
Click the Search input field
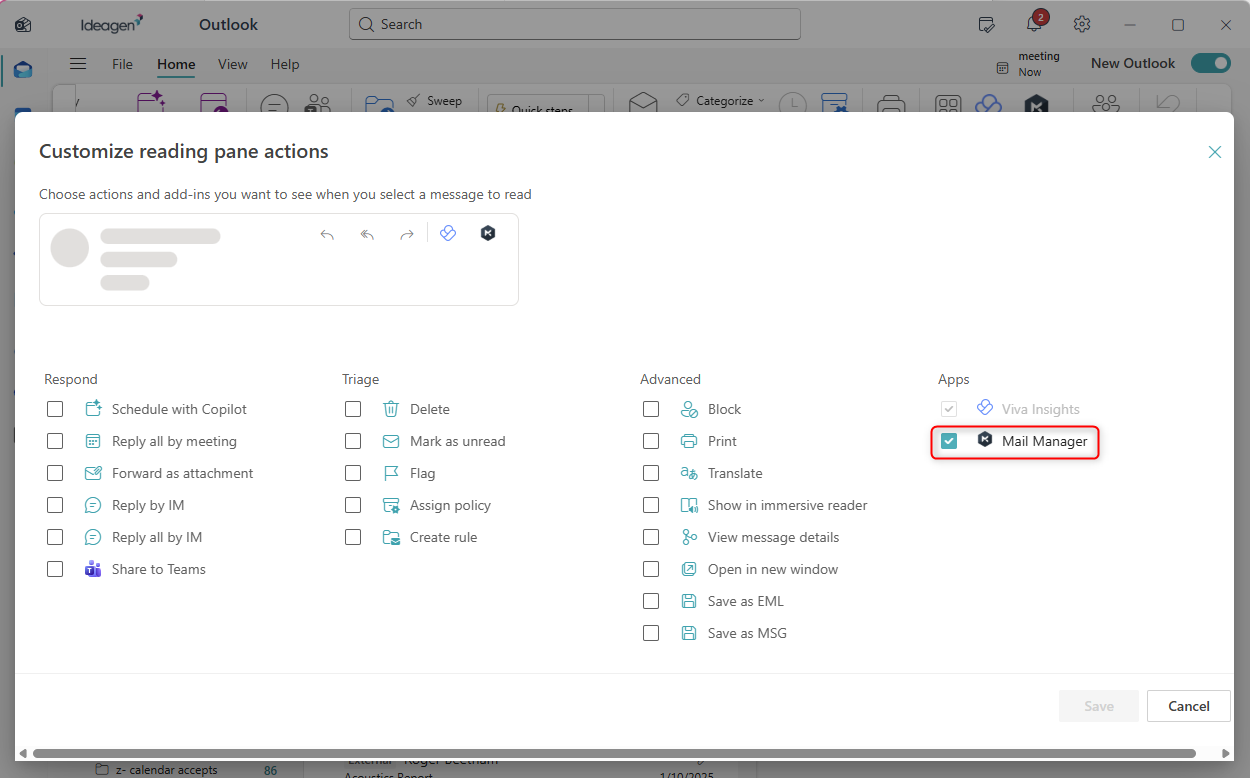[x=575, y=24]
